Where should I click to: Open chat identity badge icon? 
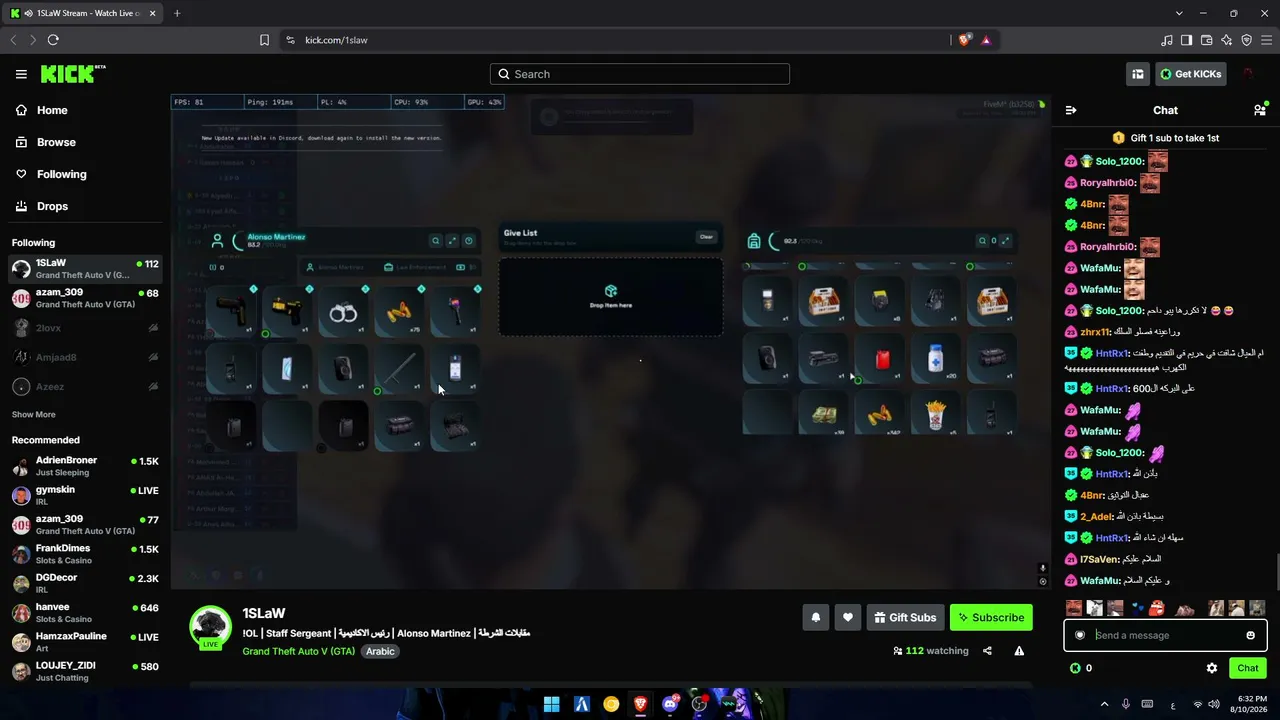(1079, 635)
